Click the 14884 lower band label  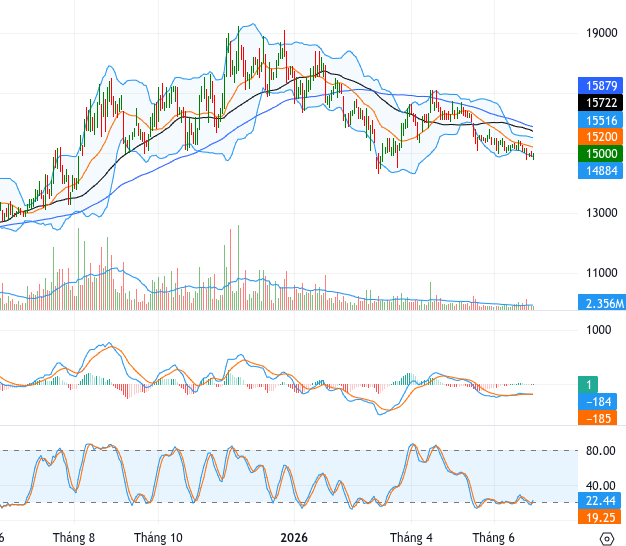pyautogui.click(x=600, y=171)
